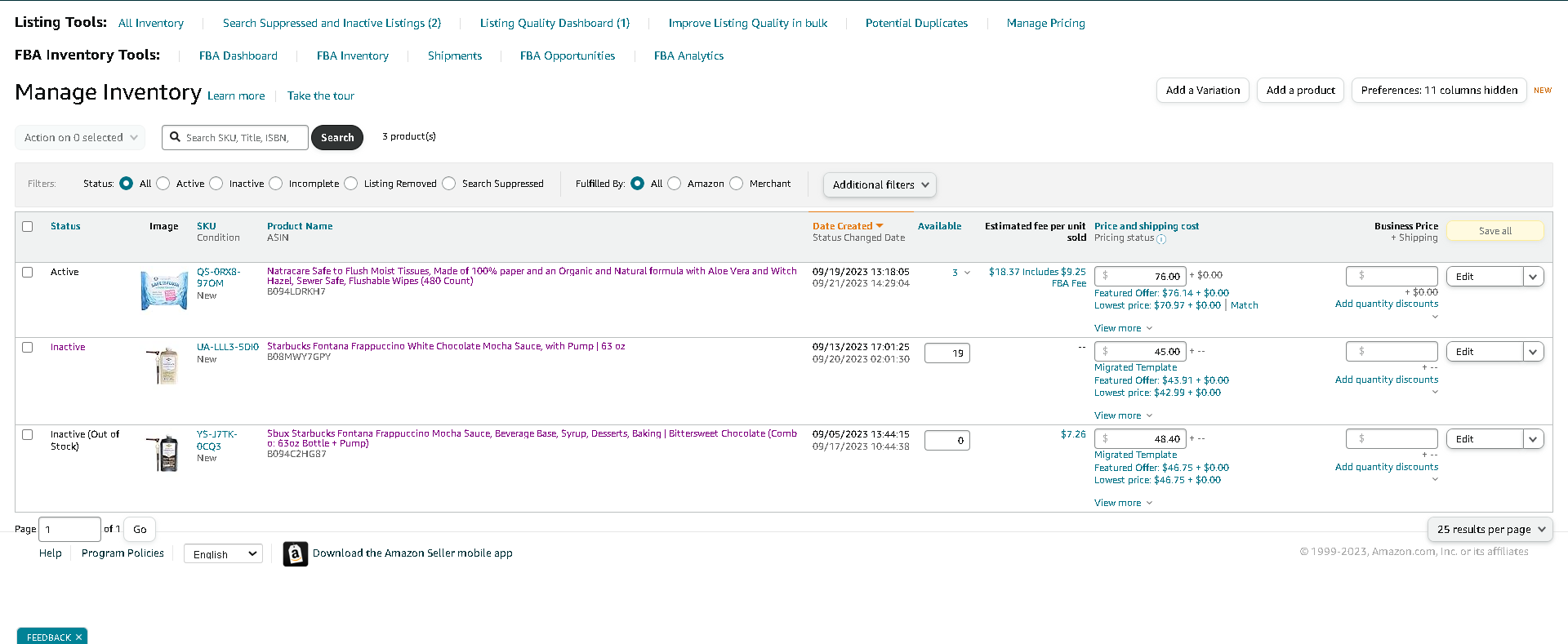Choose the Active status filter
Screen dimensions: 1568x644
163,184
